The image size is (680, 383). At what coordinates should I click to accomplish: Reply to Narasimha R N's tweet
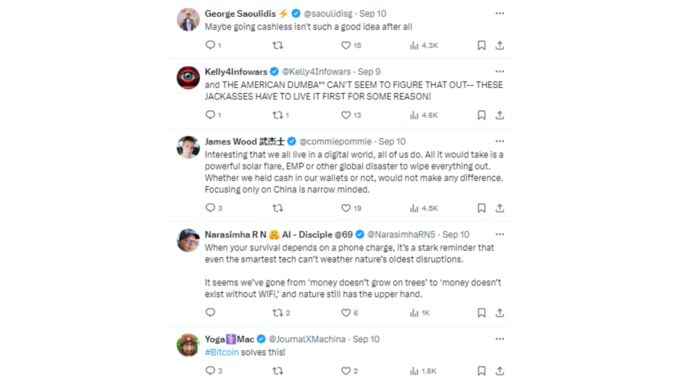(210, 312)
